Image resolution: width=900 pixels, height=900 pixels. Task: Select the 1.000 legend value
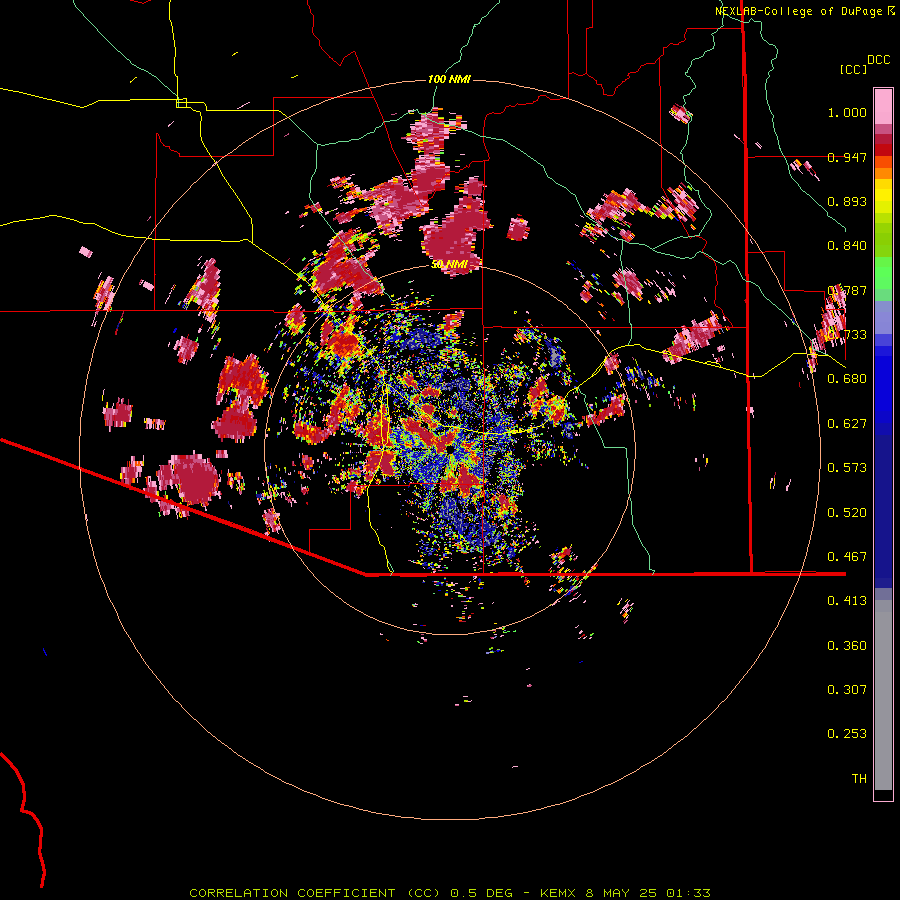click(x=847, y=112)
